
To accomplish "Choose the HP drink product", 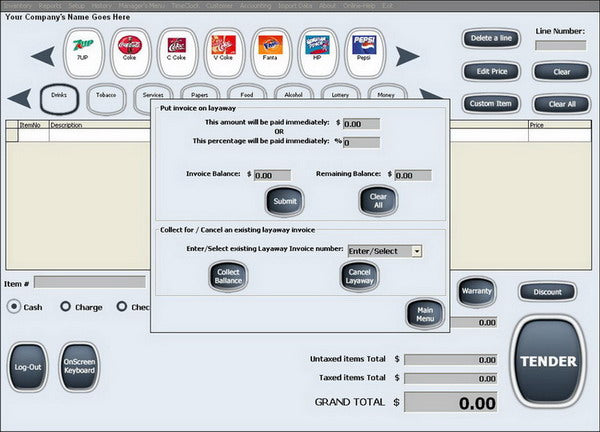I will 318,53.
